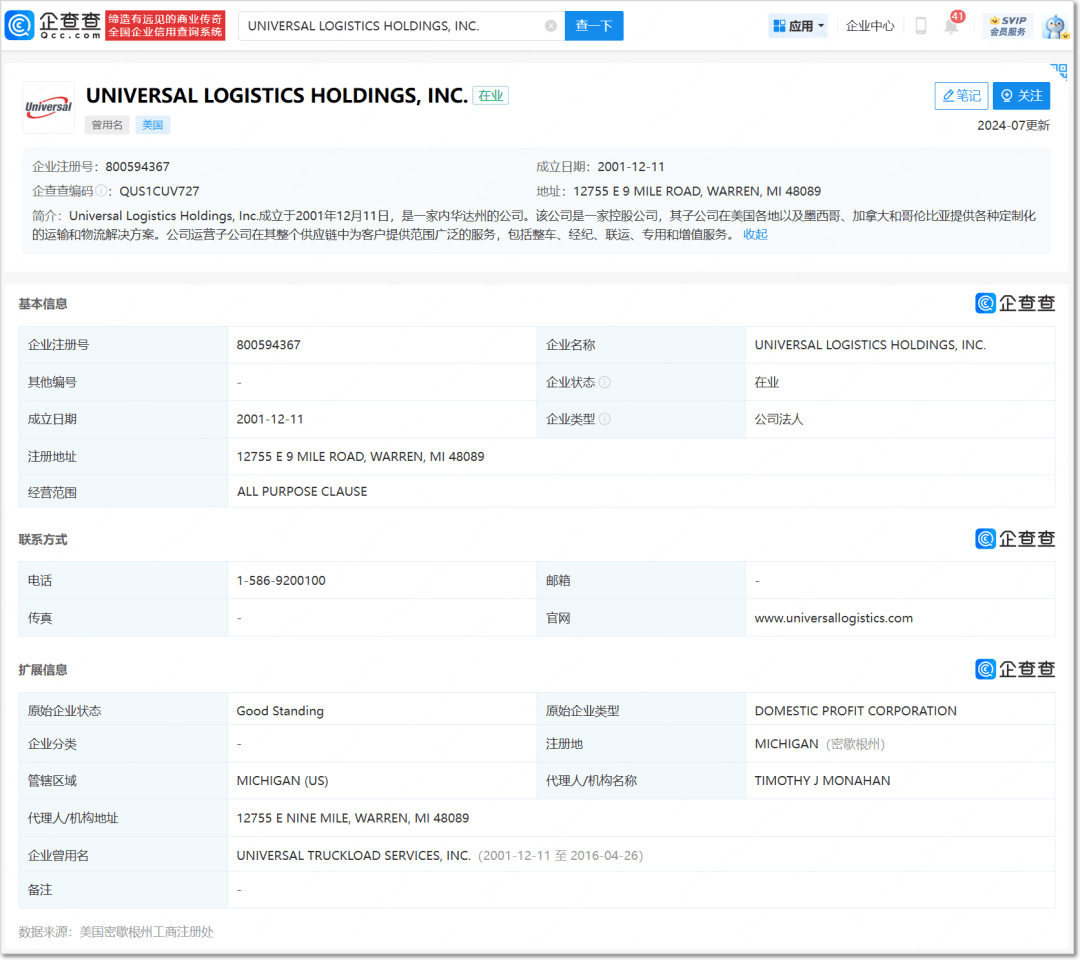Click the mobile phone icon
This screenshot has width=1080, height=960.
920,26
